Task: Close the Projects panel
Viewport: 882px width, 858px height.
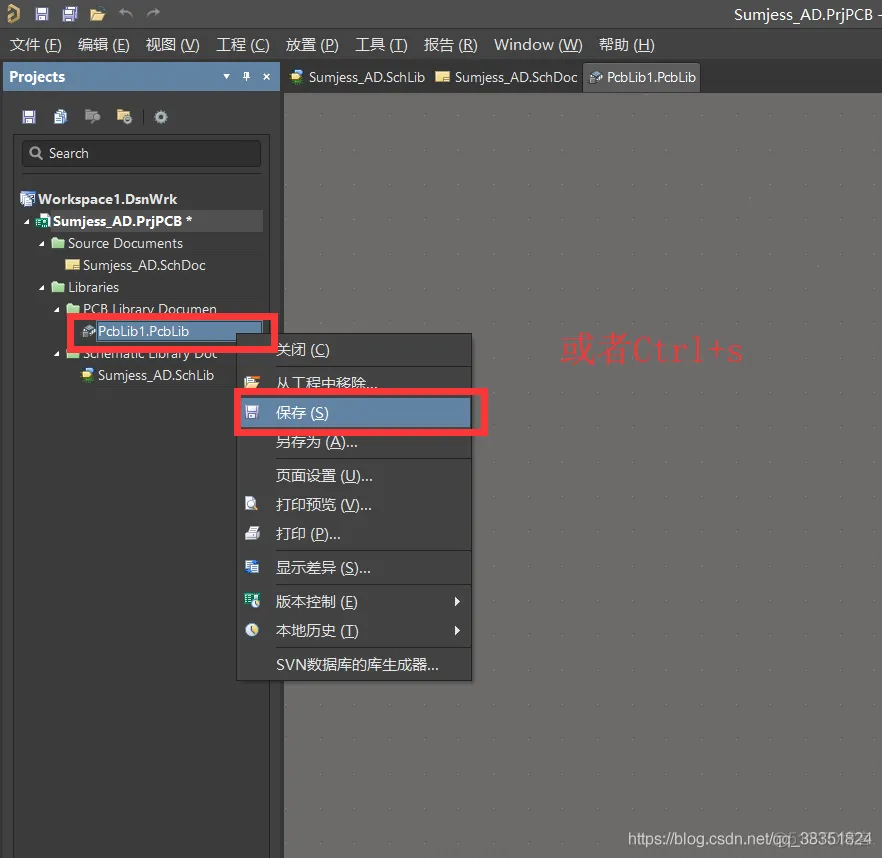Action: 267,77
